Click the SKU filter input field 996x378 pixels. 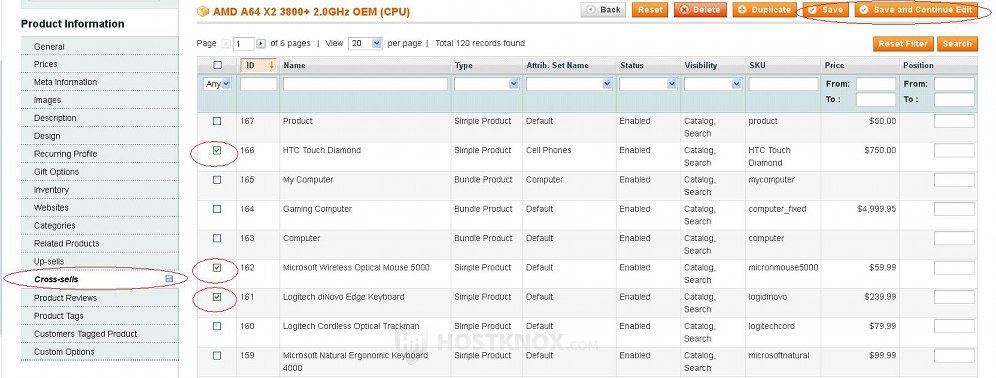[x=783, y=84]
